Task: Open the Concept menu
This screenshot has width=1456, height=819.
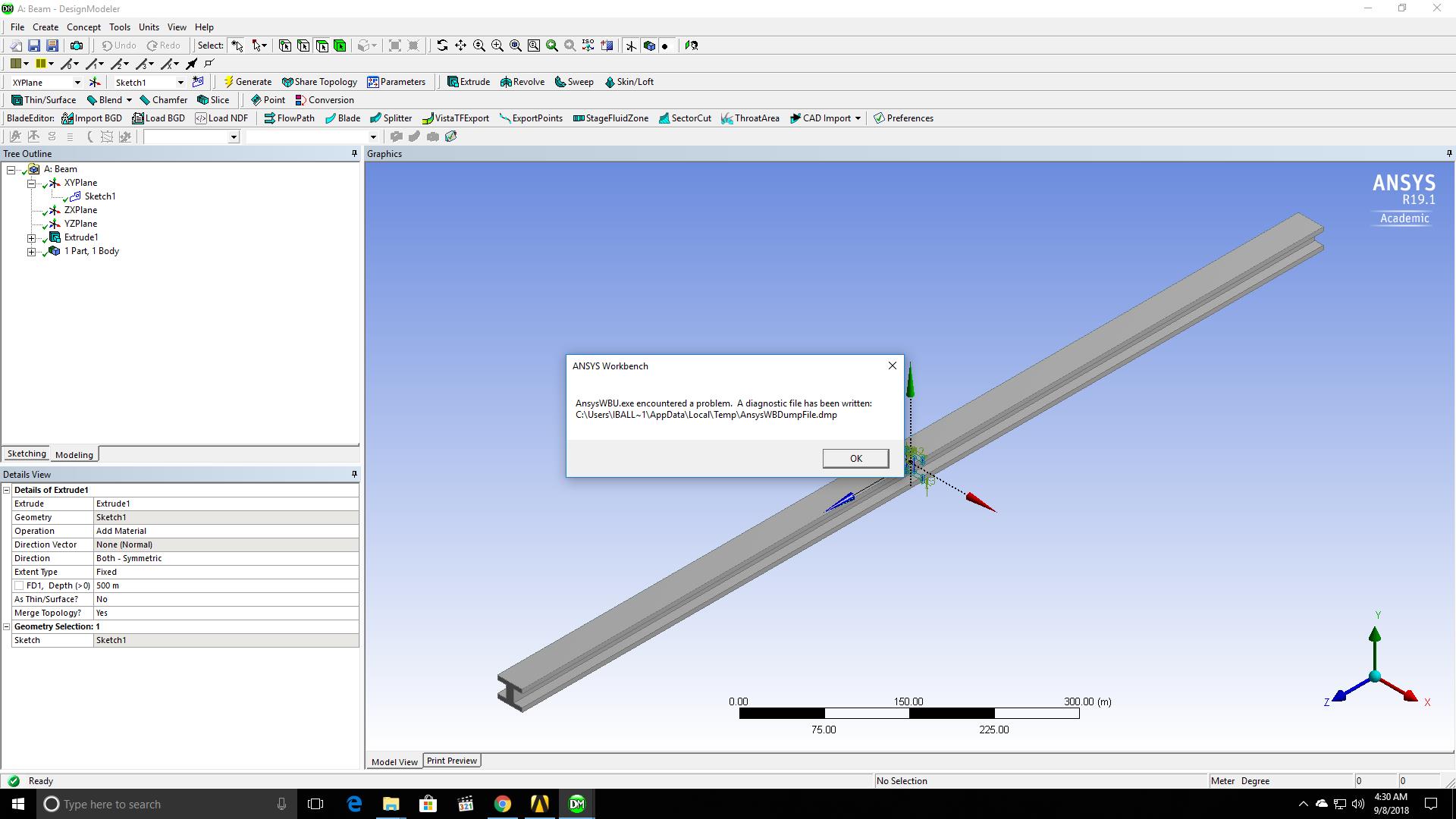Action: (83, 27)
